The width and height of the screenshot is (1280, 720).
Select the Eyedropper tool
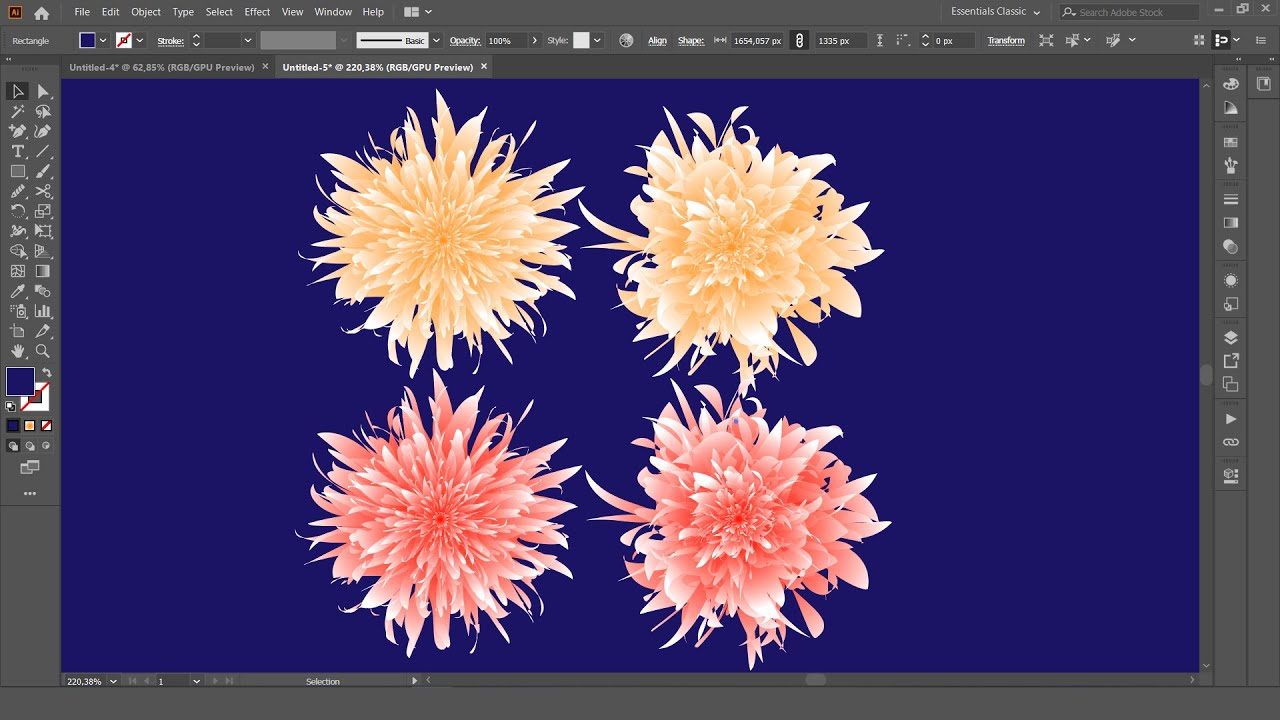18,291
